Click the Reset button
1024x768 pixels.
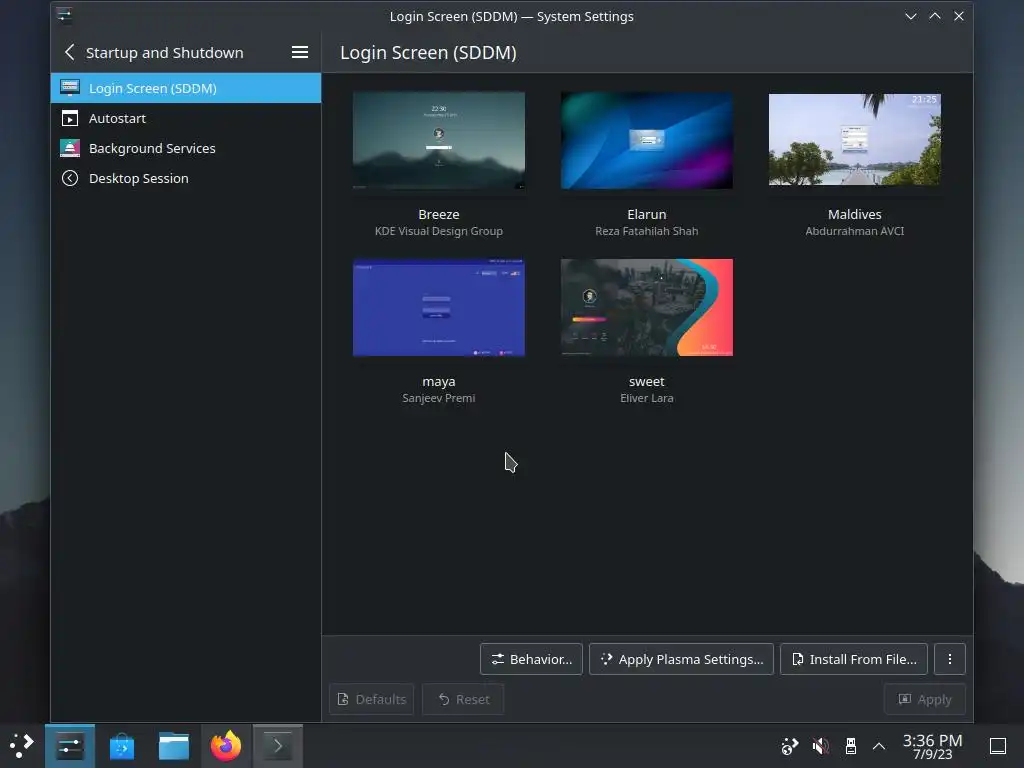pos(463,699)
